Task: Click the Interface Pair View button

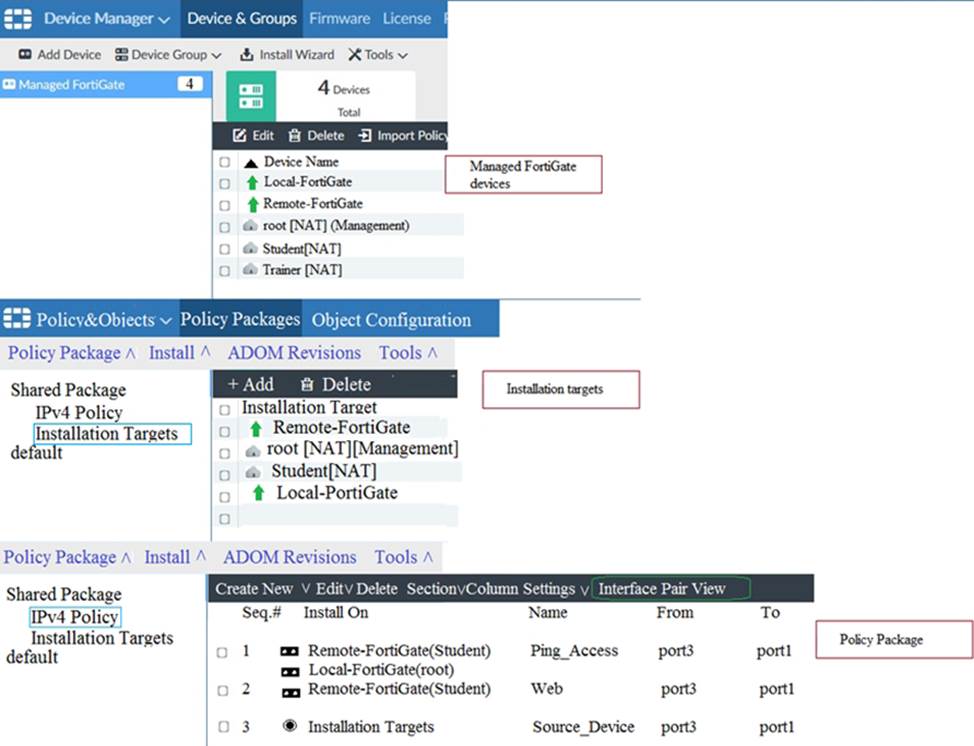Action: 661,588
